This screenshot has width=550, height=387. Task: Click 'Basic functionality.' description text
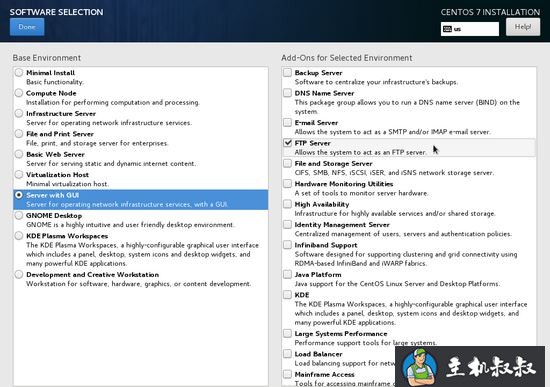point(55,82)
